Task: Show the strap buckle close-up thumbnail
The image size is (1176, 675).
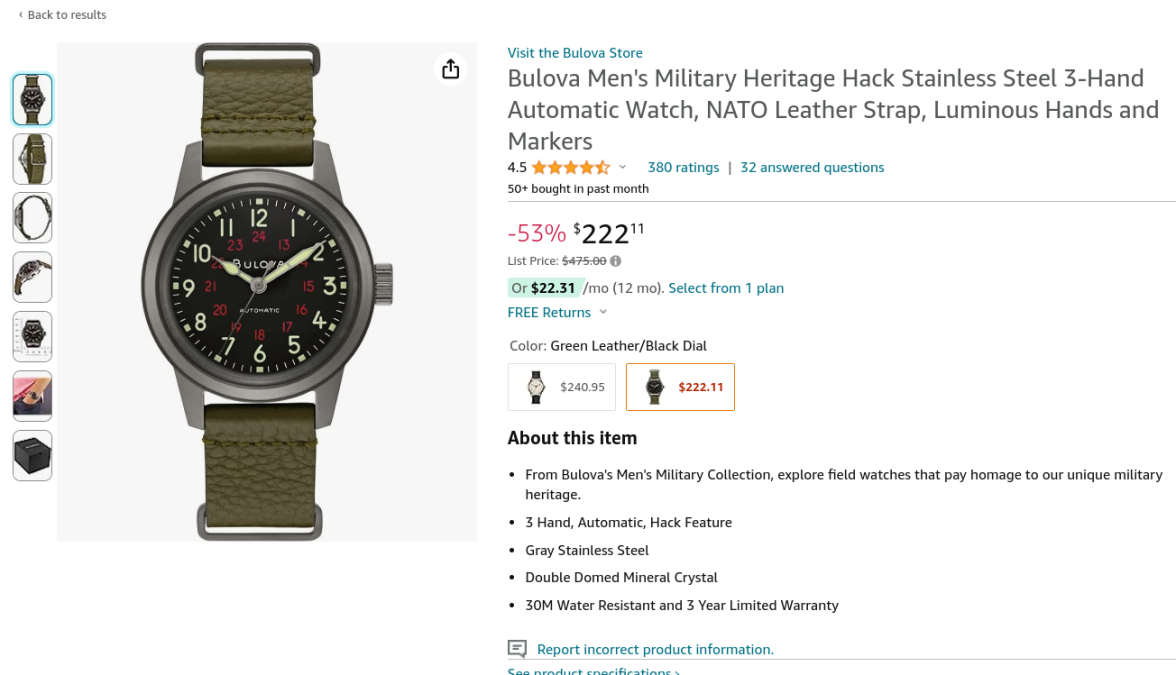Action: tap(32, 159)
